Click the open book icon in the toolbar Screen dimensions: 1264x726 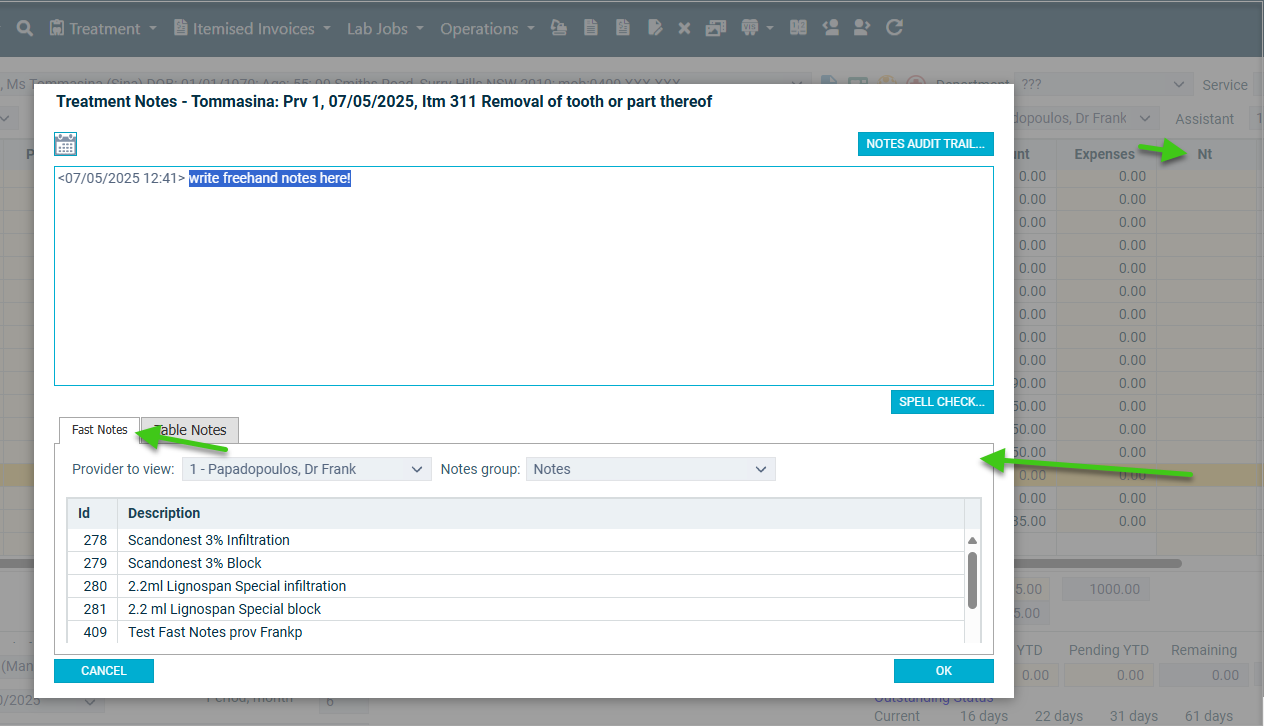(797, 28)
